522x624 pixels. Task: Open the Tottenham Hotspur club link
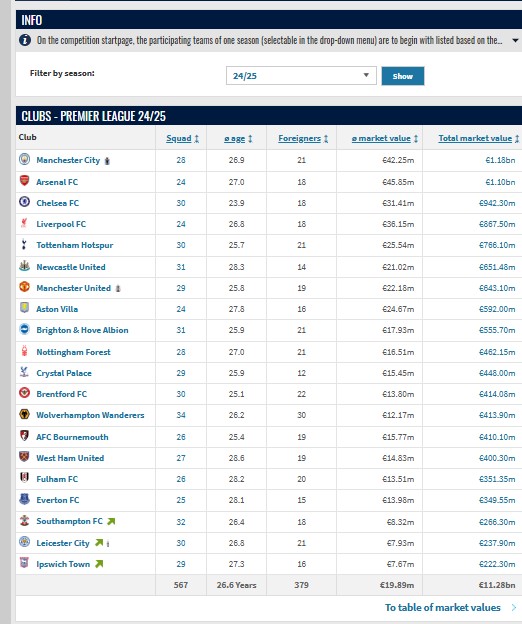tap(75, 245)
